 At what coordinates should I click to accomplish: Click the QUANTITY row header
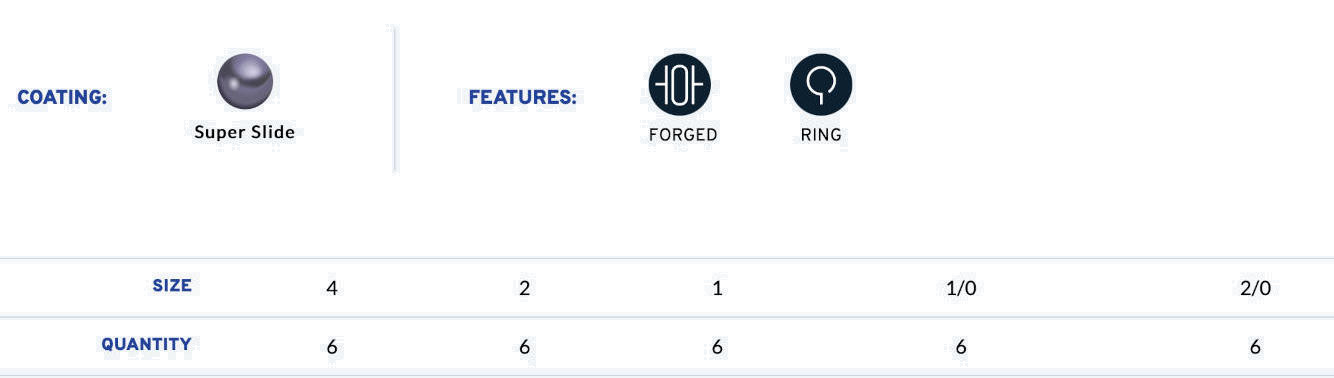[146, 344]
